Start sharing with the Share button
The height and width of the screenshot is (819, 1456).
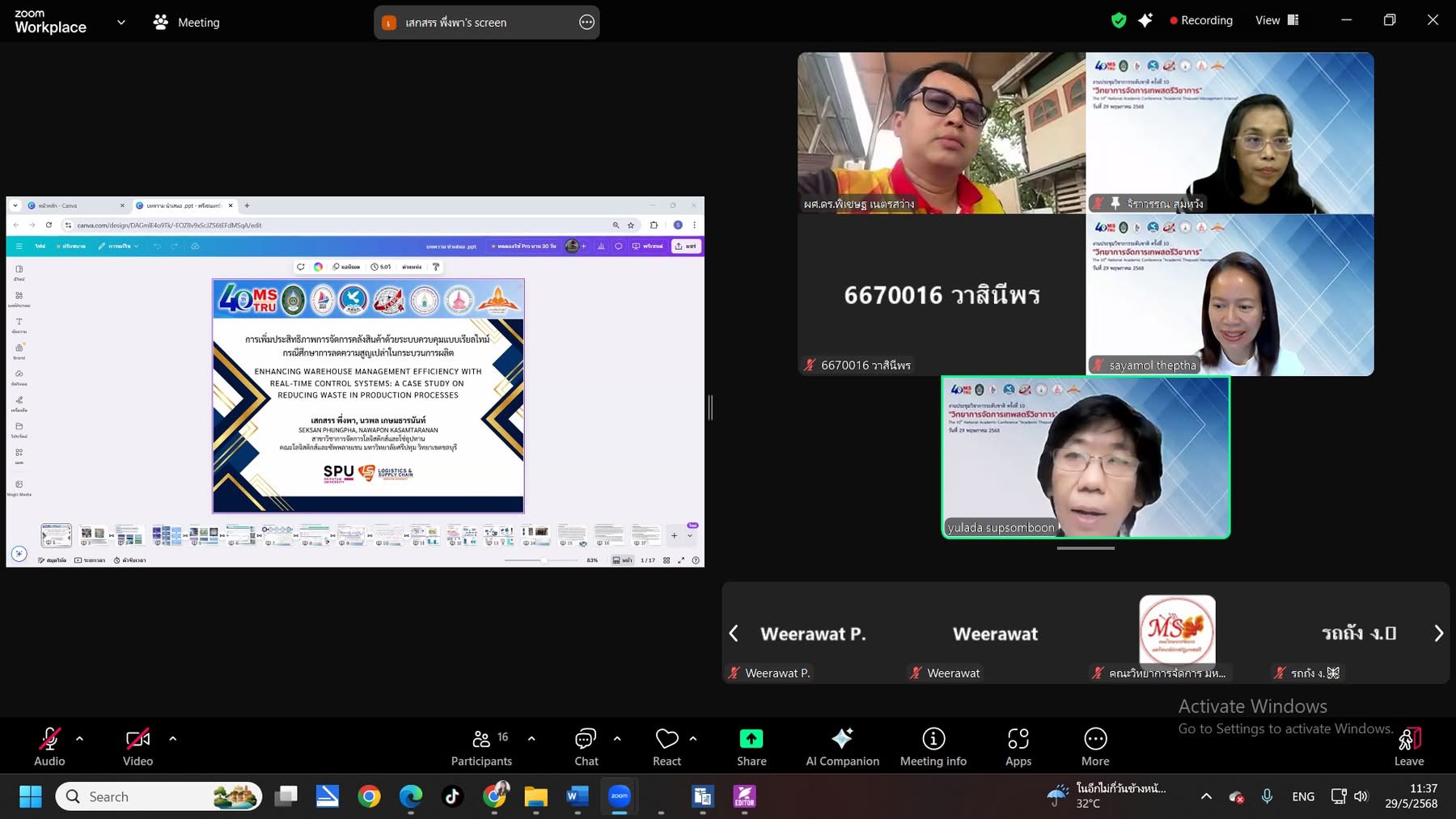(751, 747)
